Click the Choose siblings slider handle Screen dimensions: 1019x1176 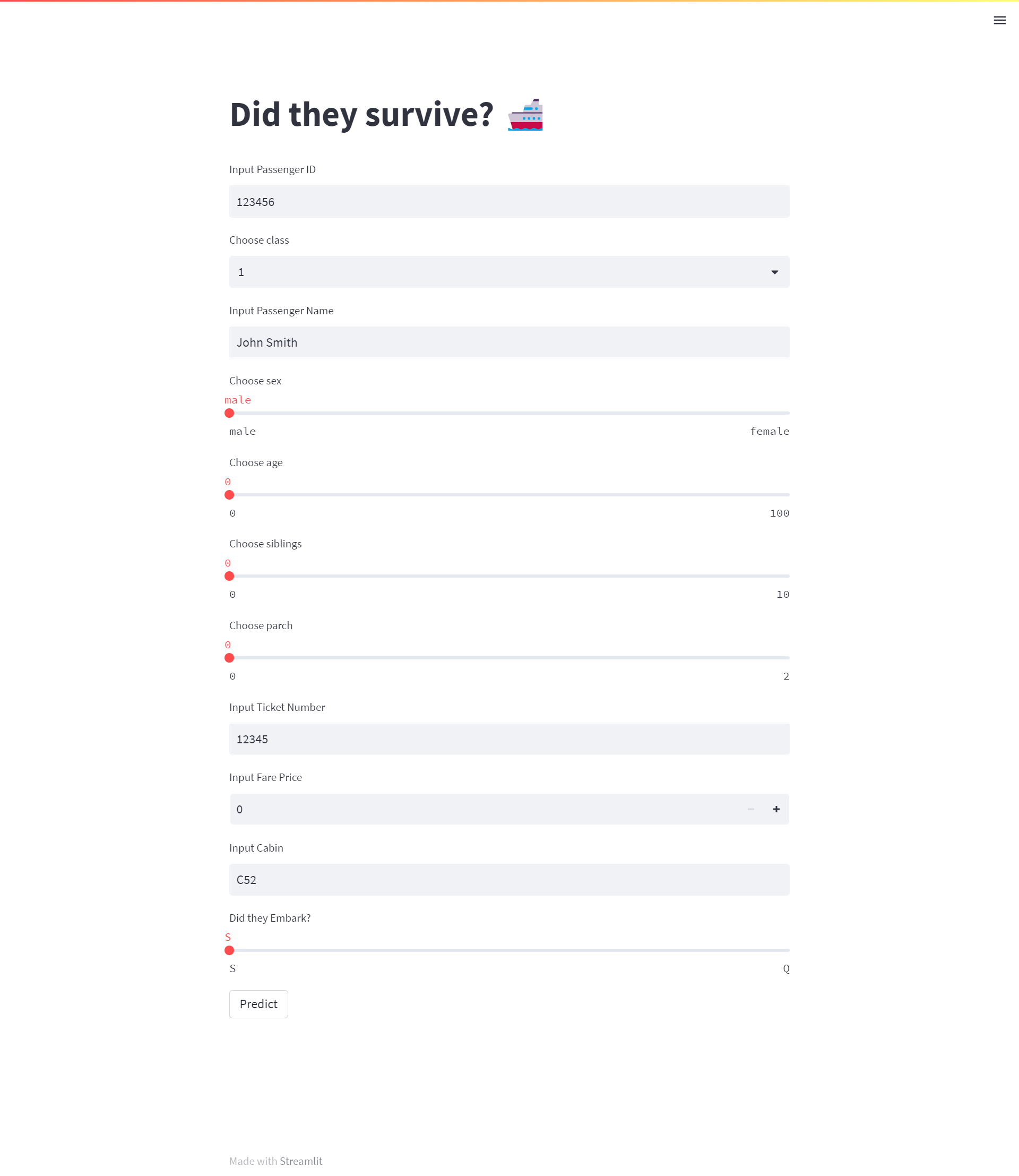point(229,576)
